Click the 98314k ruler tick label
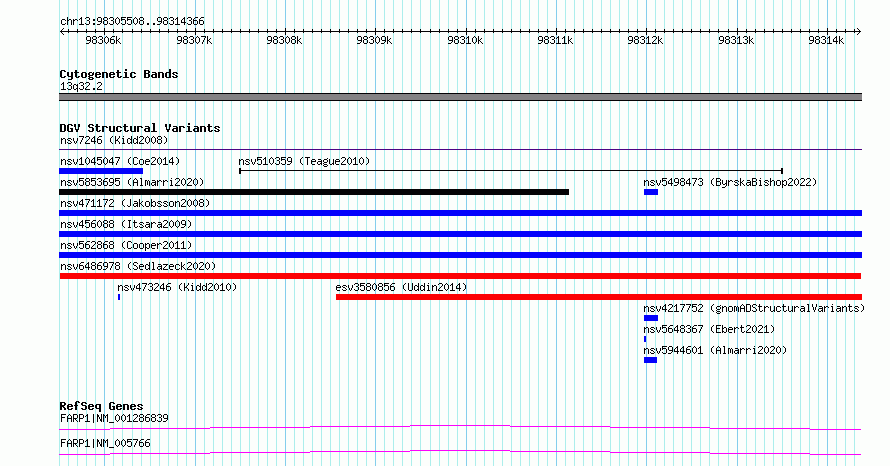This screenshot has height=466, width=890. point(826,40)
